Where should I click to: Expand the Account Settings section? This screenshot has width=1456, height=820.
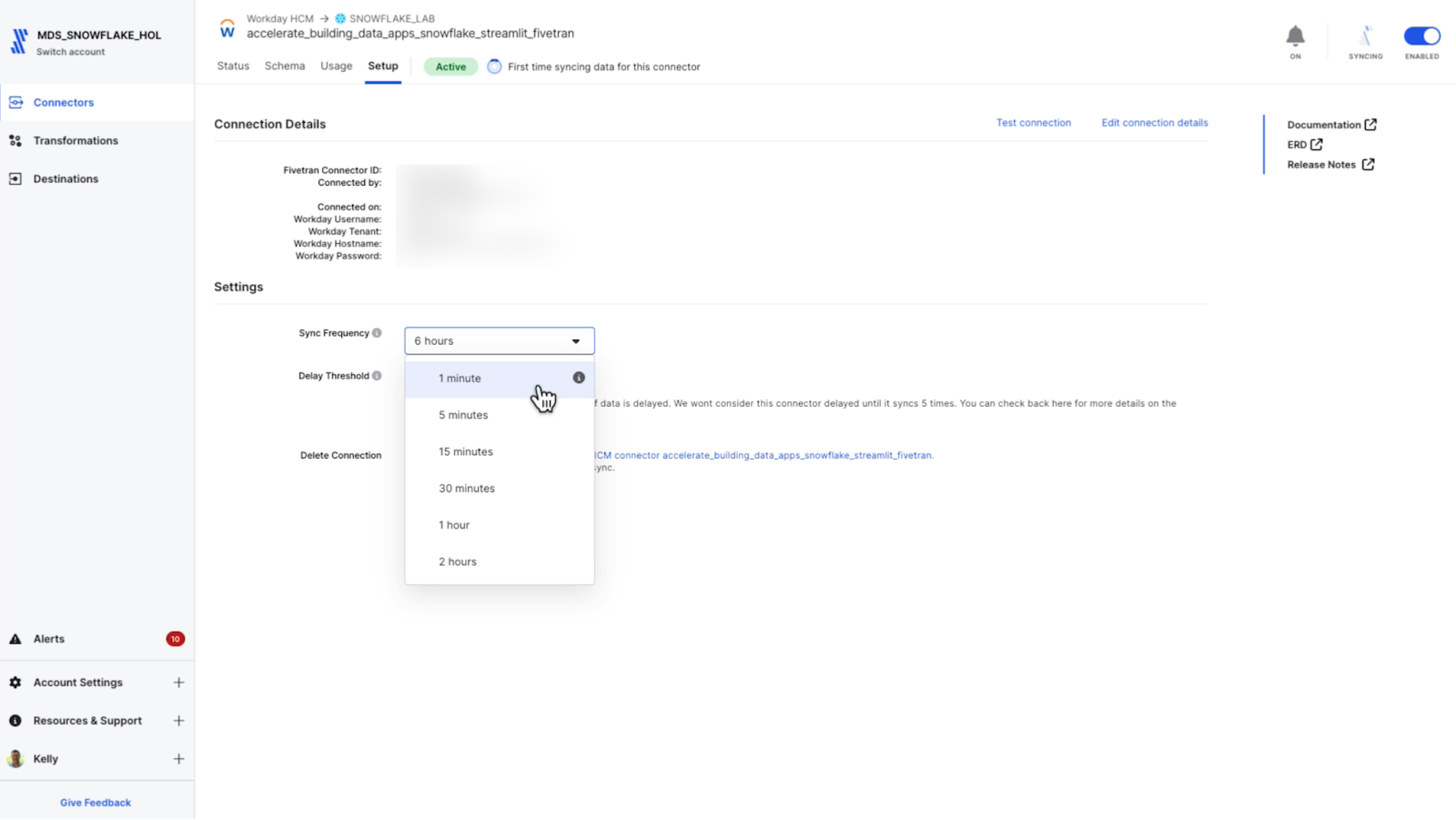[178, 682]
